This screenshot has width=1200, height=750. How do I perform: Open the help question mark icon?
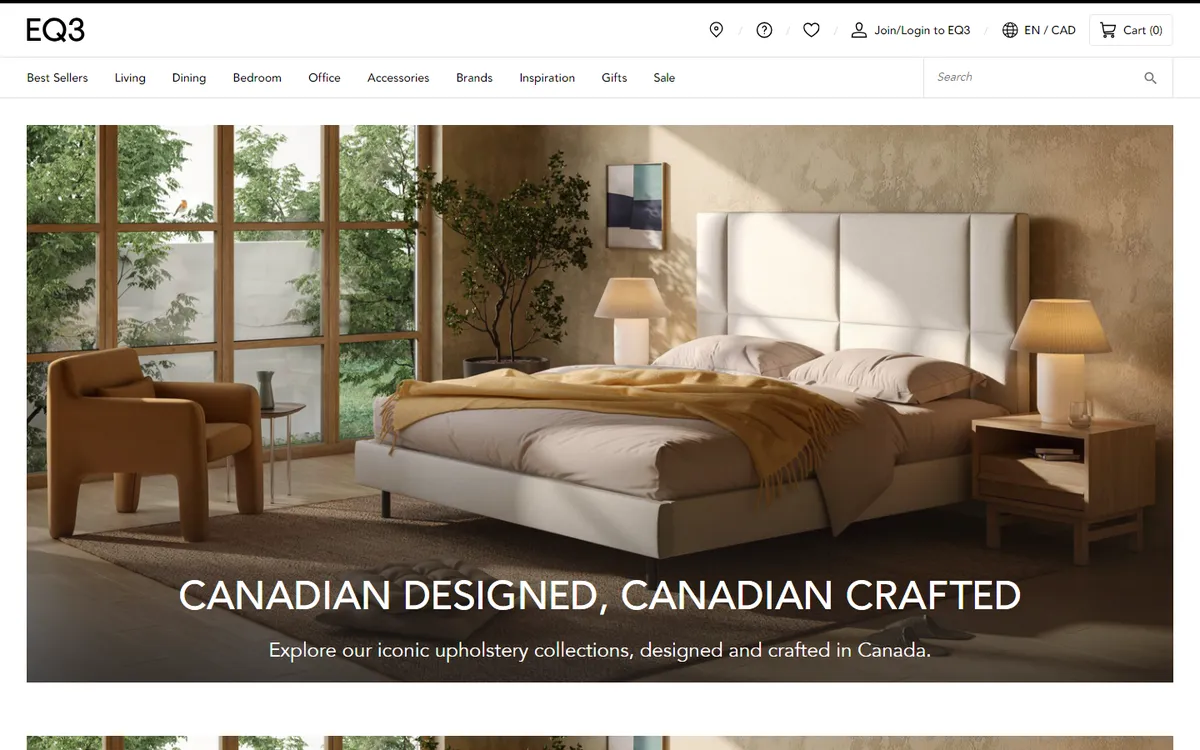pos(764,30)
